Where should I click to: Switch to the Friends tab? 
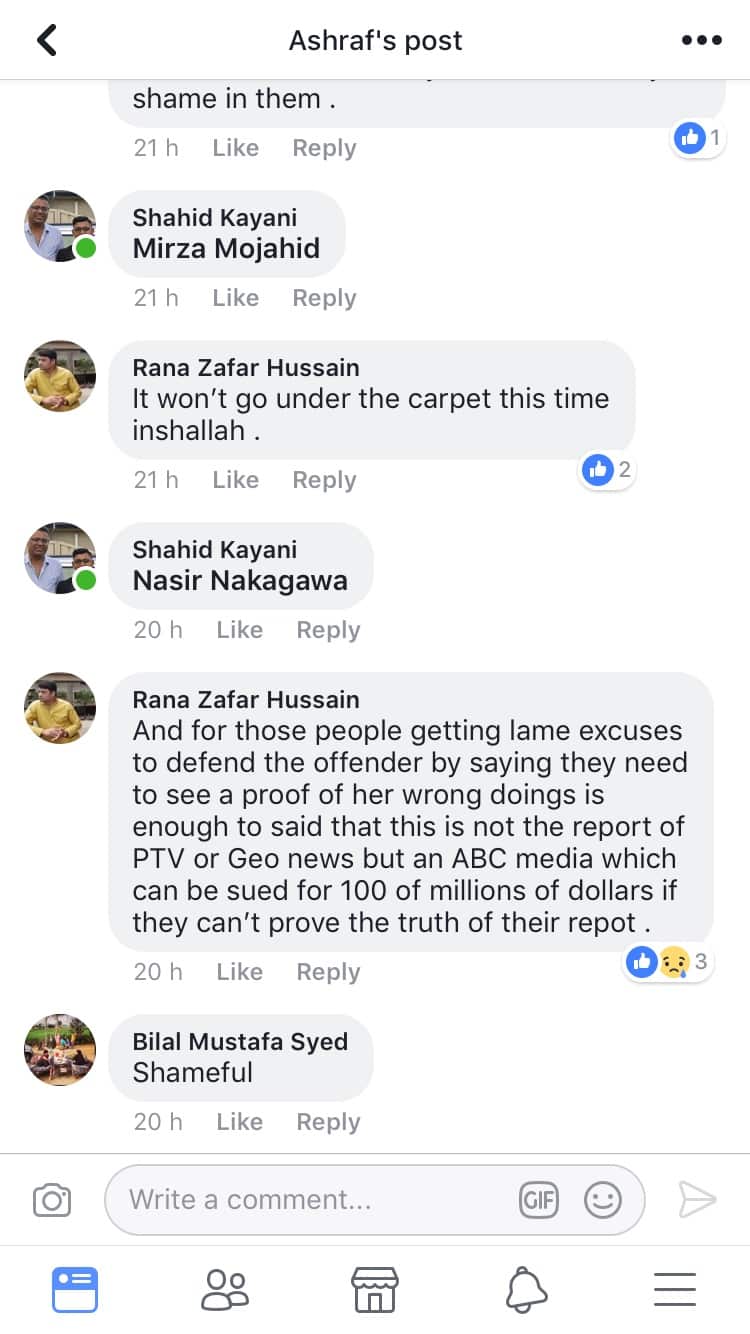tap(224, 1289)
